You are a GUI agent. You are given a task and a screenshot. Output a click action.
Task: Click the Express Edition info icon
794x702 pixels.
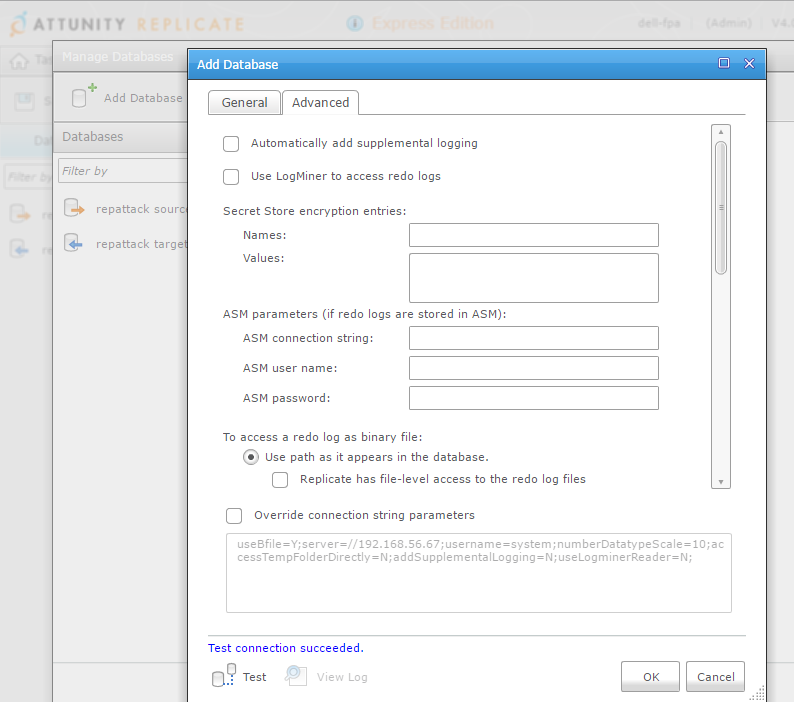pos(355,23)
